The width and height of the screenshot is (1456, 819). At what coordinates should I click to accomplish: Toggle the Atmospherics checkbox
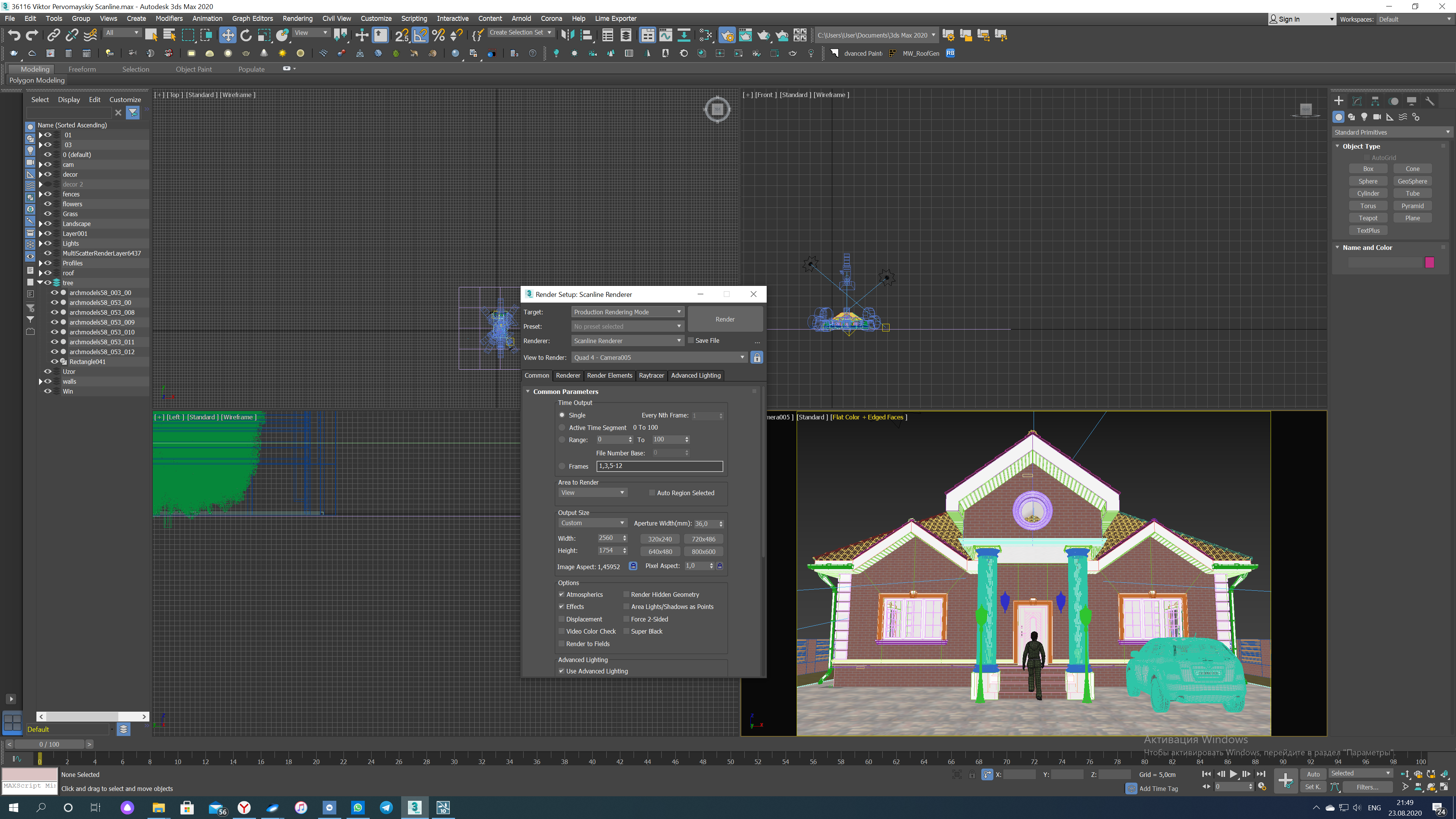click(x=561, y=595)
